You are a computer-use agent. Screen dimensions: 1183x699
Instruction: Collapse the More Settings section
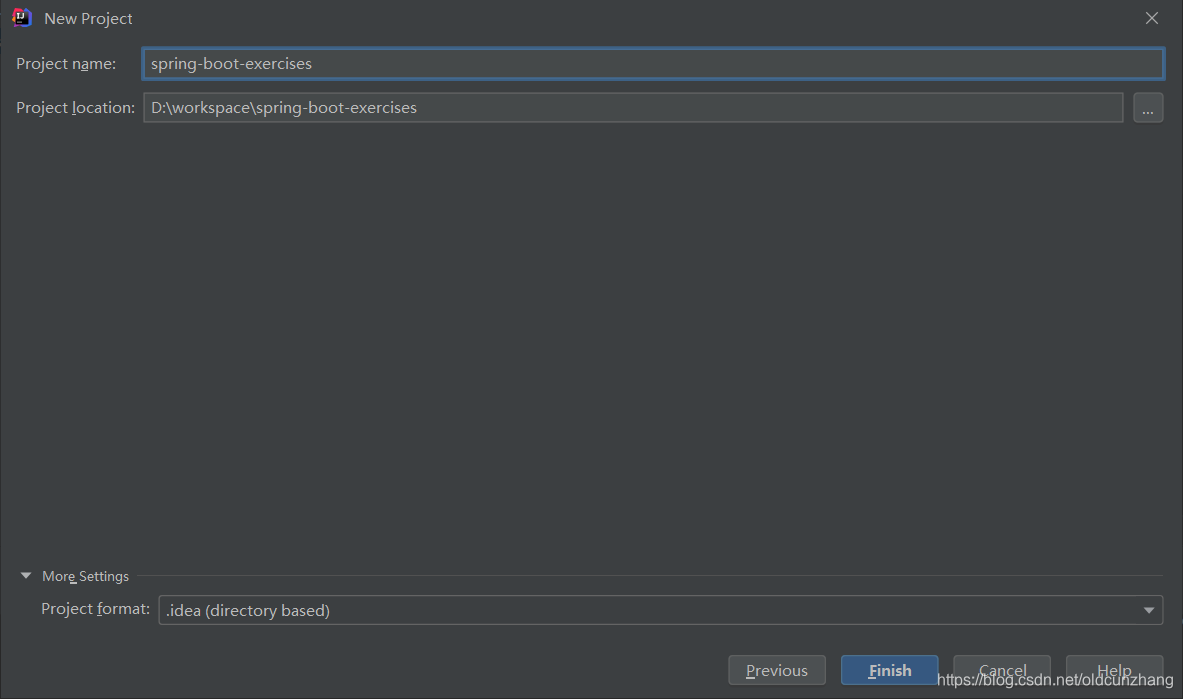click(26, 576)
